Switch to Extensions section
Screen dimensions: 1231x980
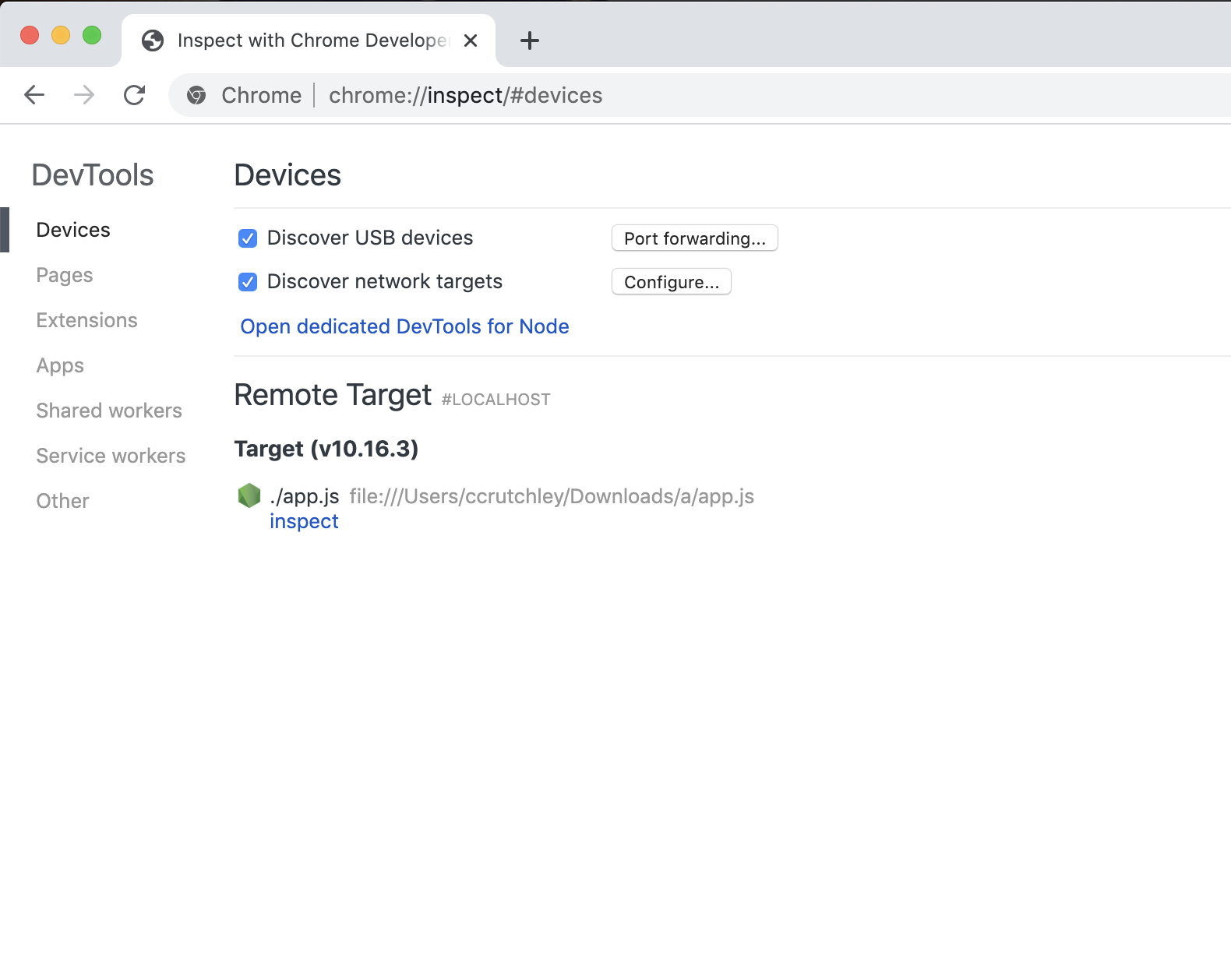coord(86,320)
